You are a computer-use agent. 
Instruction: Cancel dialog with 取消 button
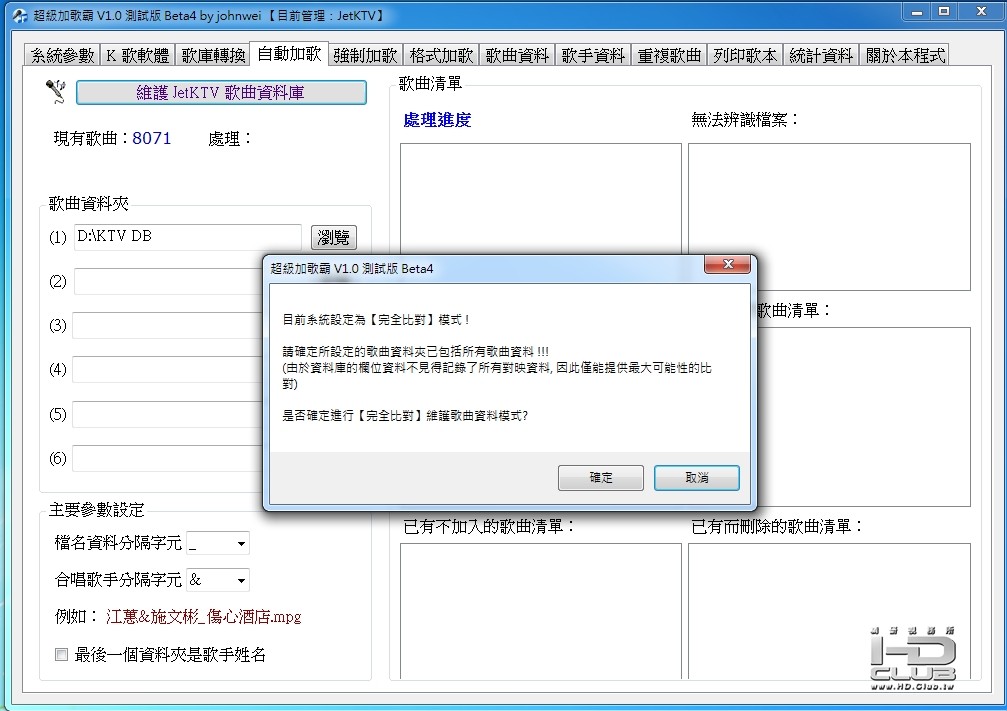pyautogui.click(x=697, y=478)
